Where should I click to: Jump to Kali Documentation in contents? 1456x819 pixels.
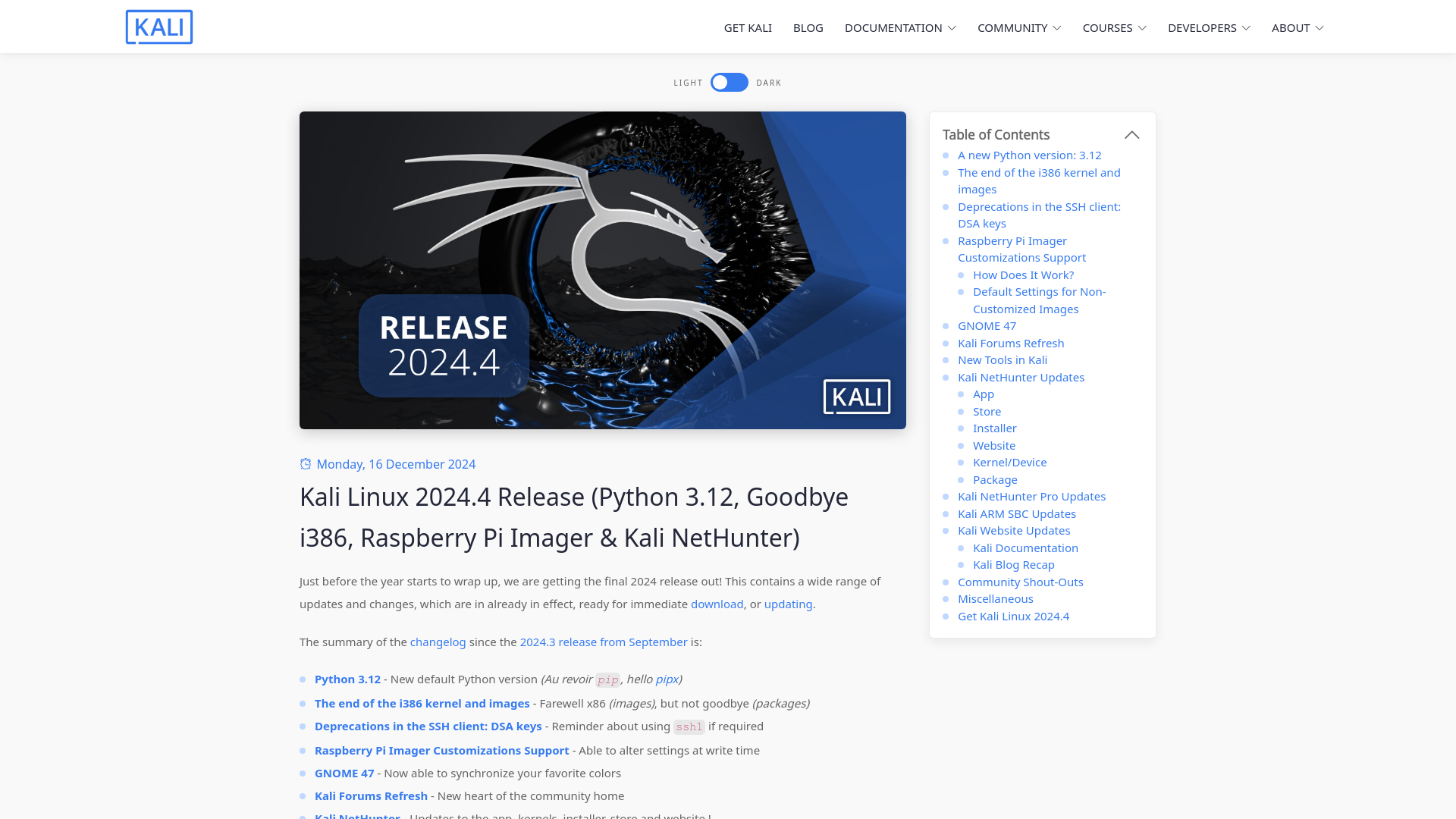pos(1025,548)
